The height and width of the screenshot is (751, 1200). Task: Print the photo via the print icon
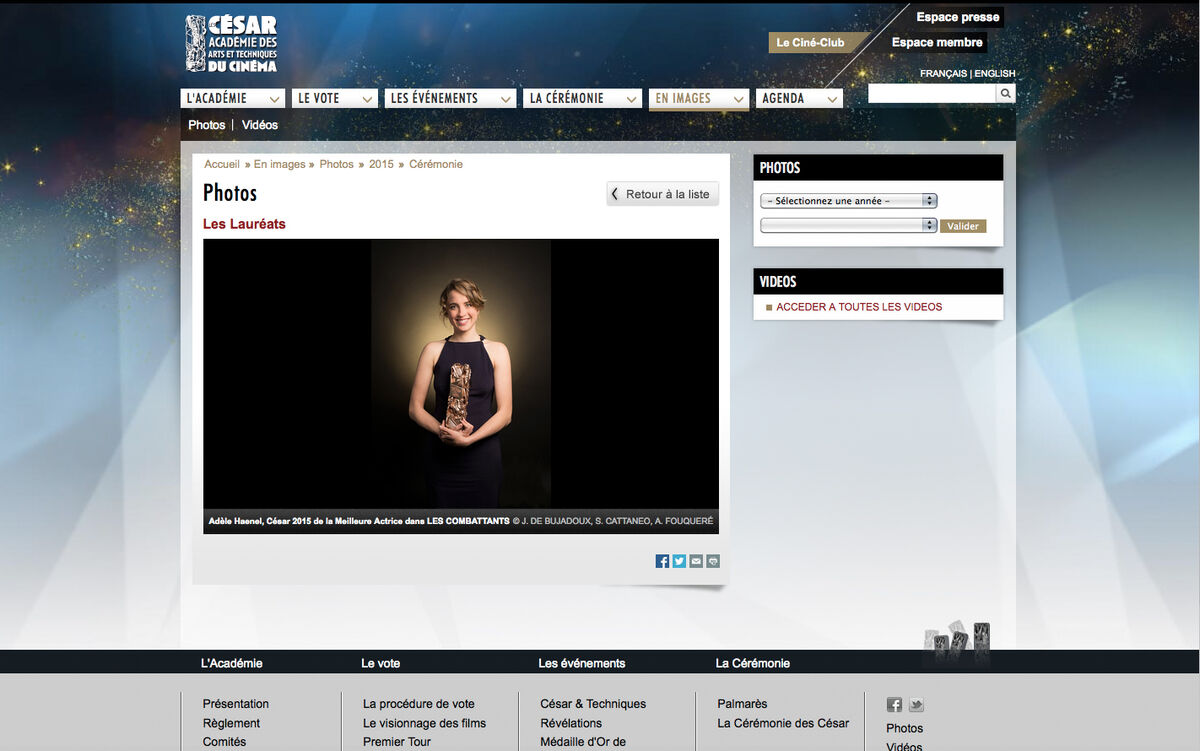point(712,561)
